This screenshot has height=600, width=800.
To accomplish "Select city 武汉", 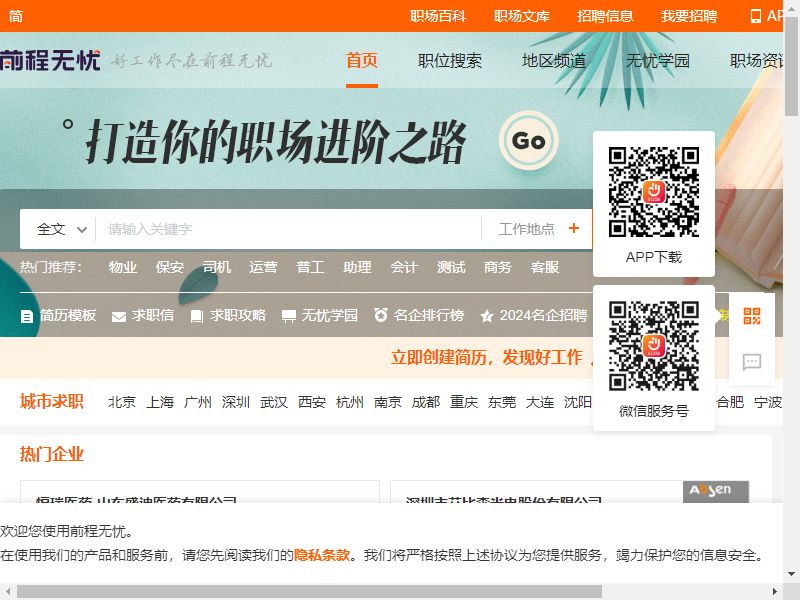I will tap(274, 402).
